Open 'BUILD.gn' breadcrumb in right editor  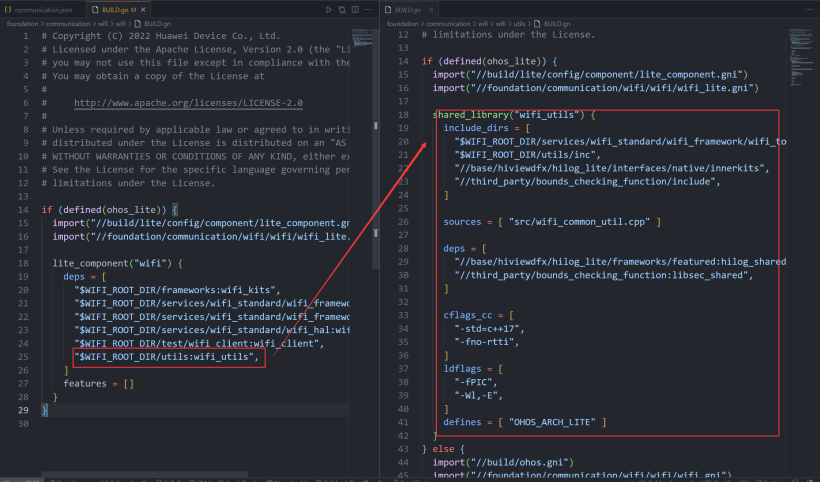557,24
